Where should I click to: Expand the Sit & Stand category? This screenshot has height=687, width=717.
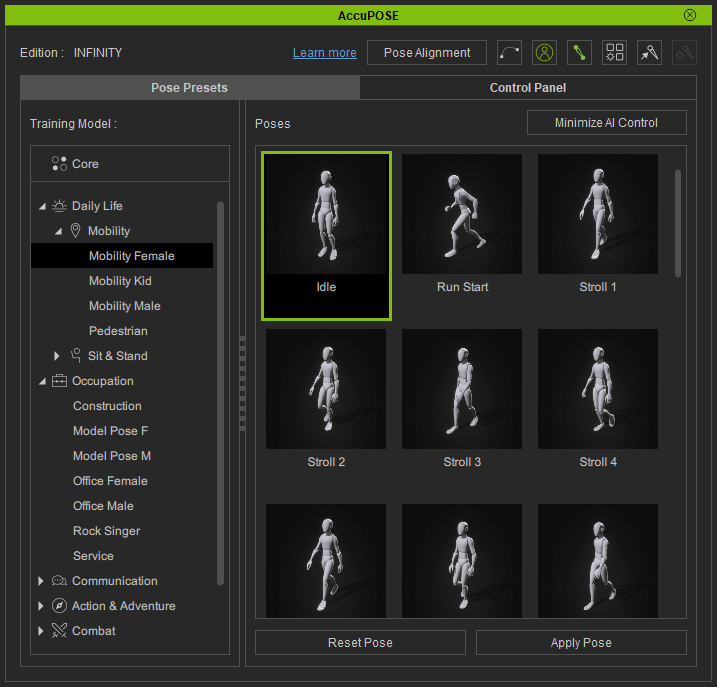[x=56, y=356]
